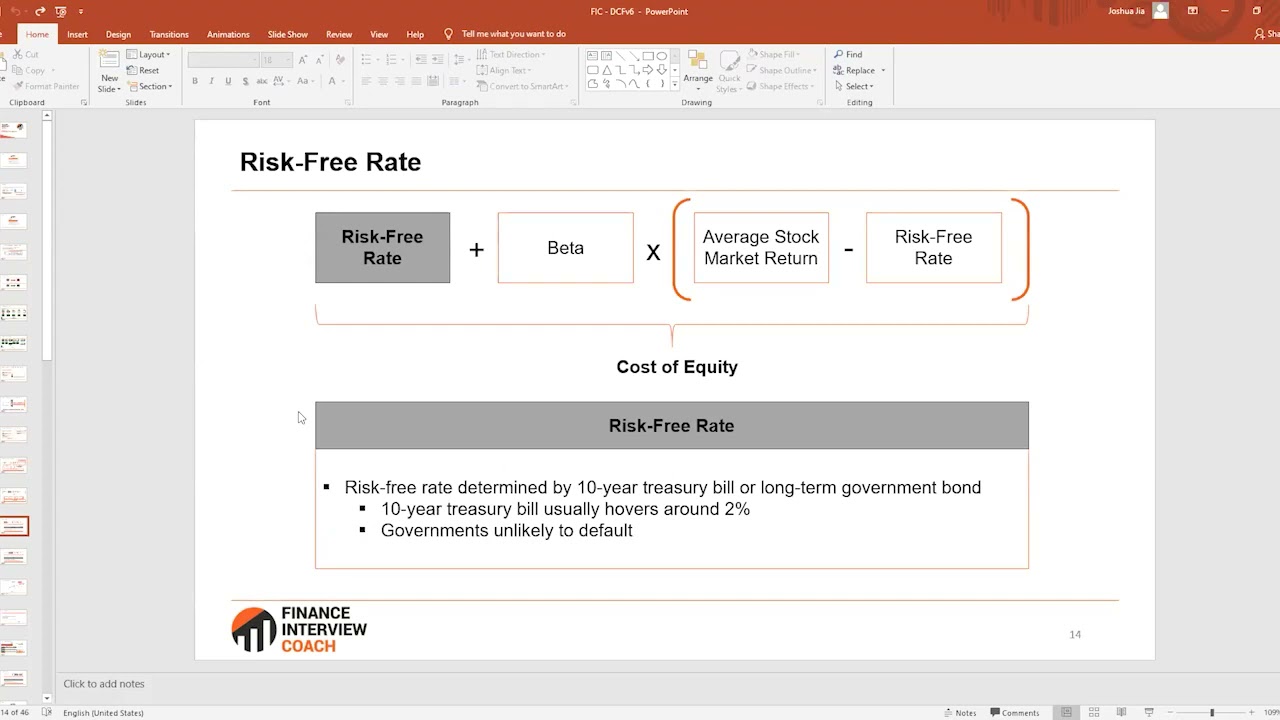The height and width of the screenshot is (720, 1280).
Task: Toggle Strikethrough formatting
Action: (262, 81)
